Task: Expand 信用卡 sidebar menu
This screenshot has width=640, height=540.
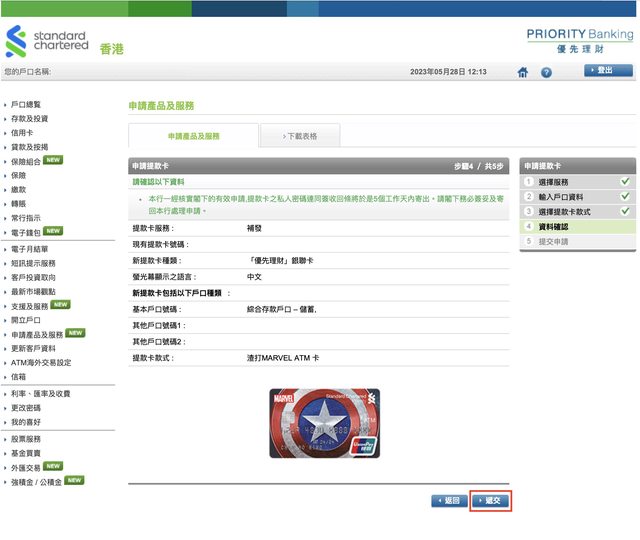Action: click(23, 132)
